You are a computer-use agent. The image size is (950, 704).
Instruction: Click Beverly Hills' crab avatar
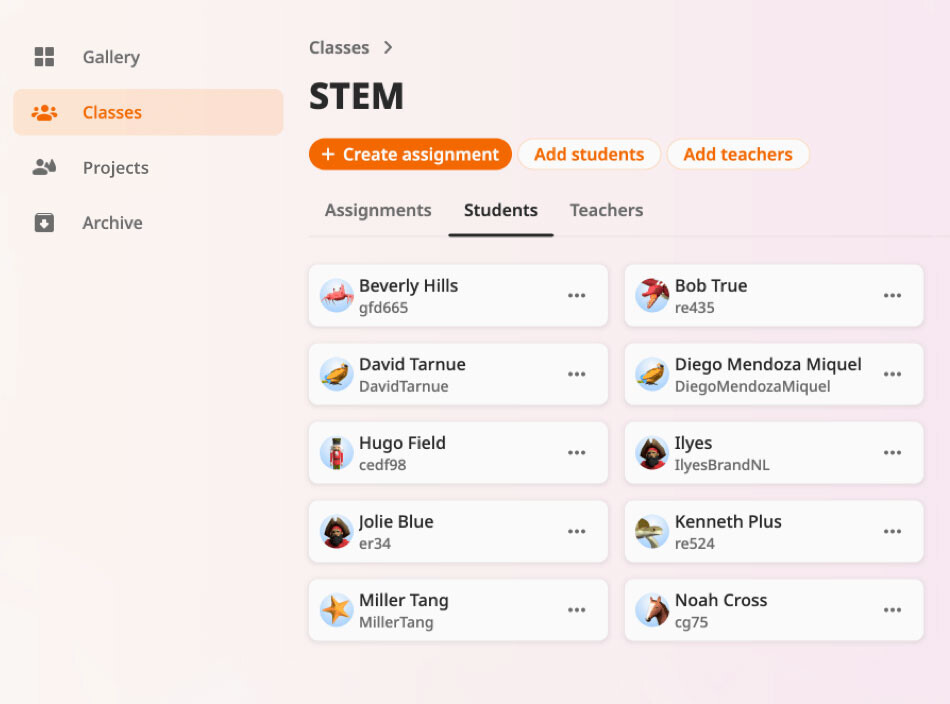[336, 296]
